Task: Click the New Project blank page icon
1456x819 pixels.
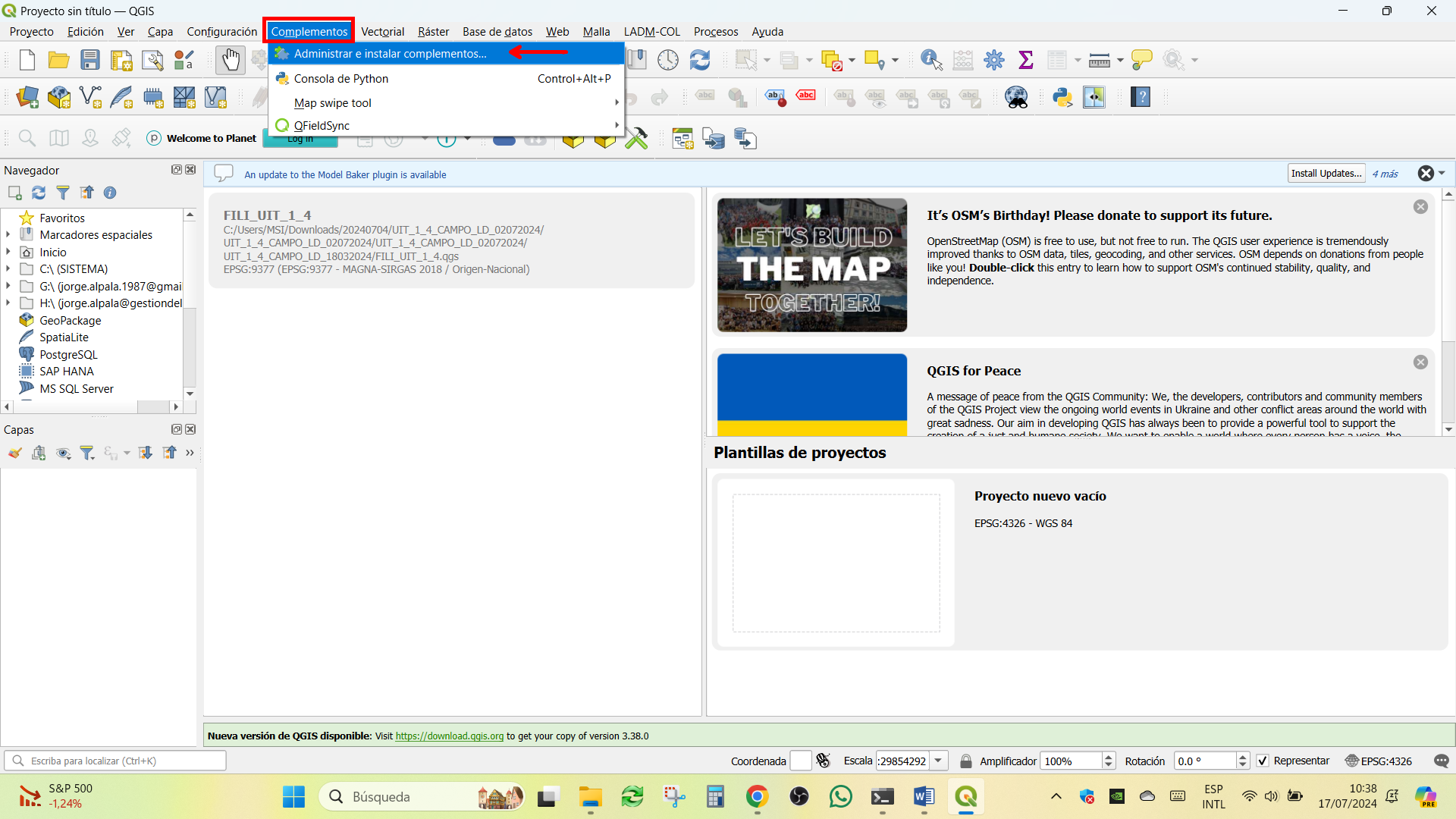Action: (x=27, y=60)
